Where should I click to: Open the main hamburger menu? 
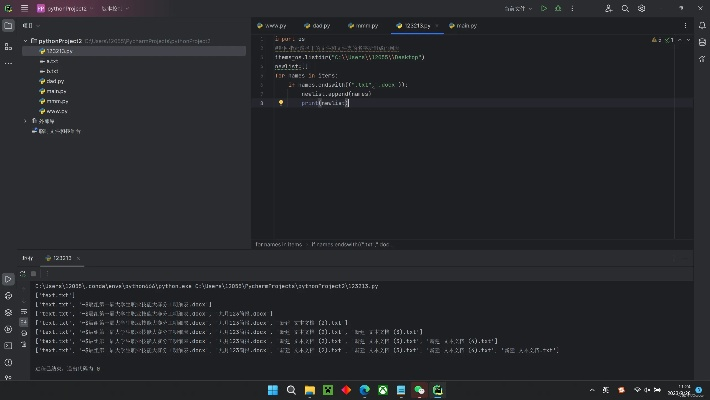pyautogui.click(x=23, y=8)
